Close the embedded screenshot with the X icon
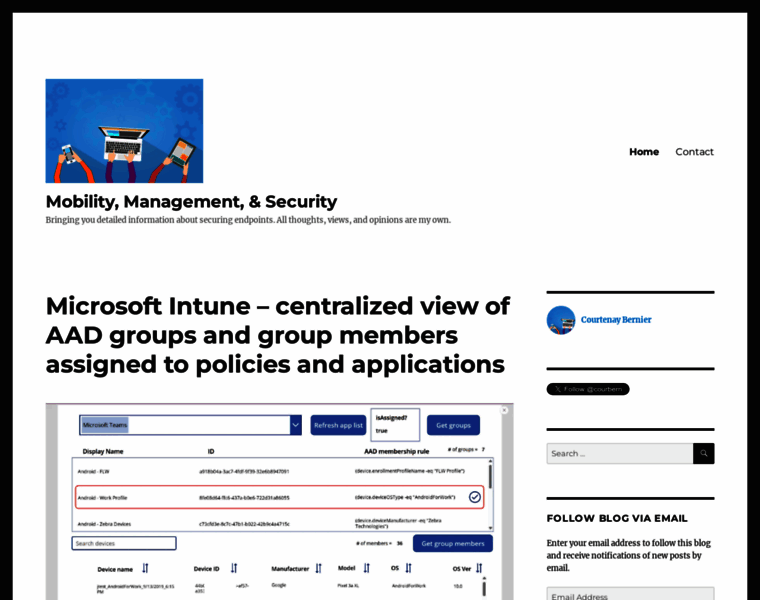The image size is (760, 600). (x=504, y=410)
